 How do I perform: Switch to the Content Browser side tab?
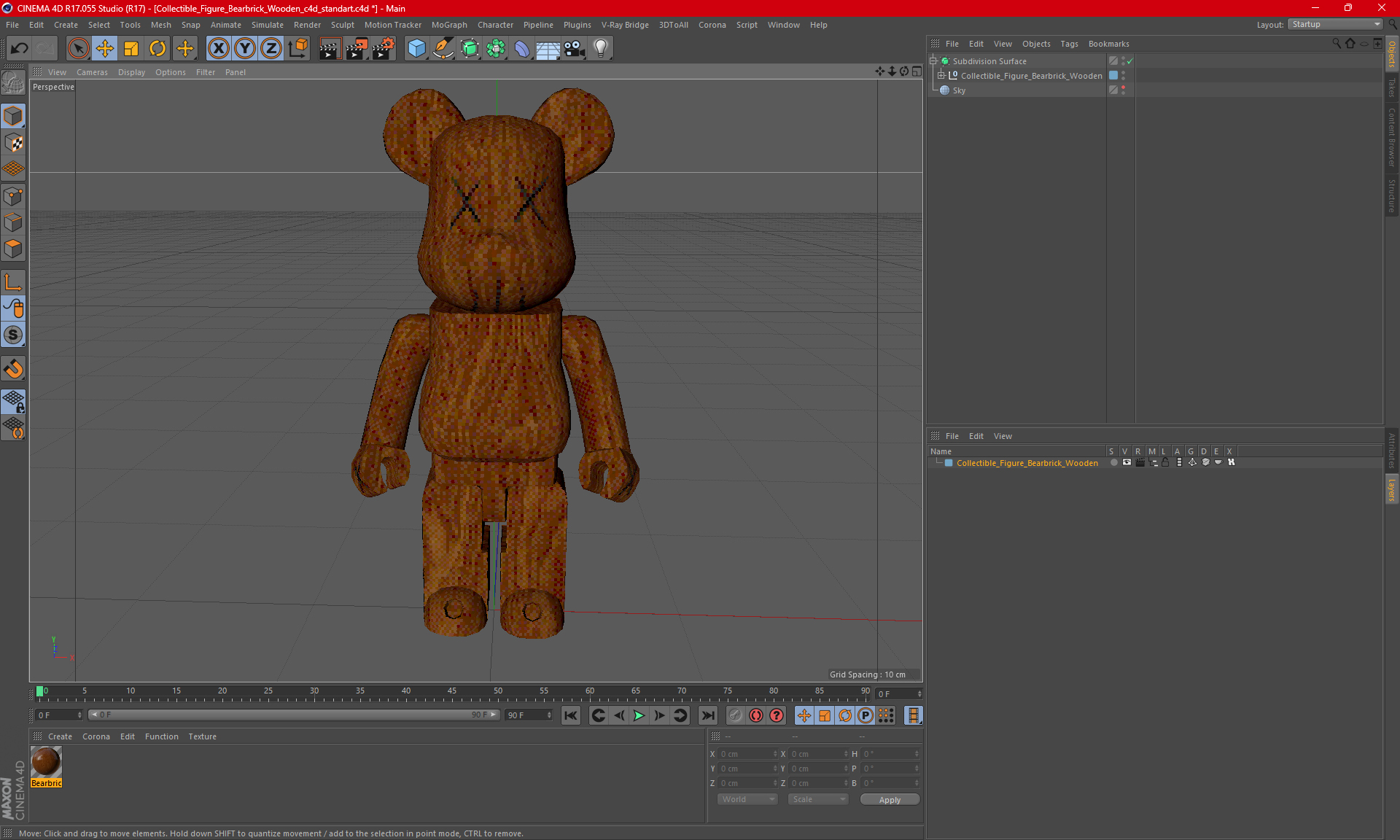tap(1391, 137)
